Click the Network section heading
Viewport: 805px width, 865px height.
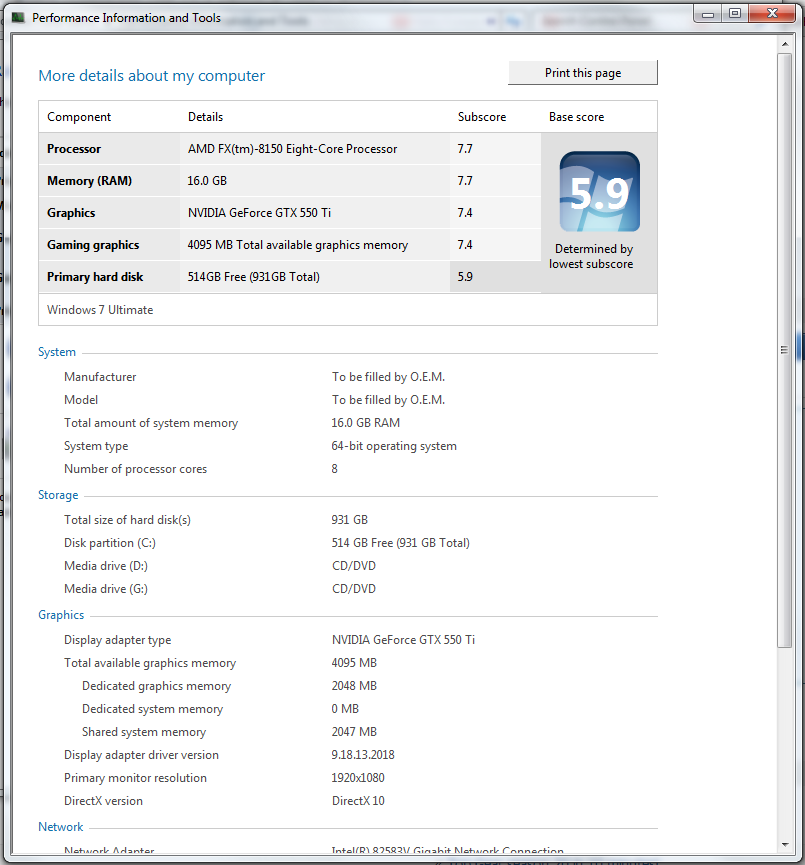click(x=61, y=827)
